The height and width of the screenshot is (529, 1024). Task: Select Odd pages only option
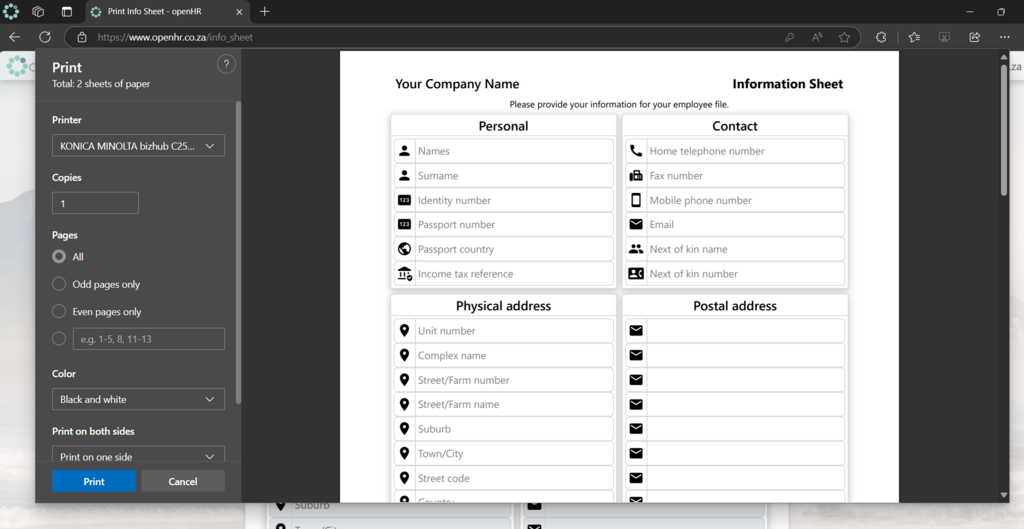coord(59,284)
